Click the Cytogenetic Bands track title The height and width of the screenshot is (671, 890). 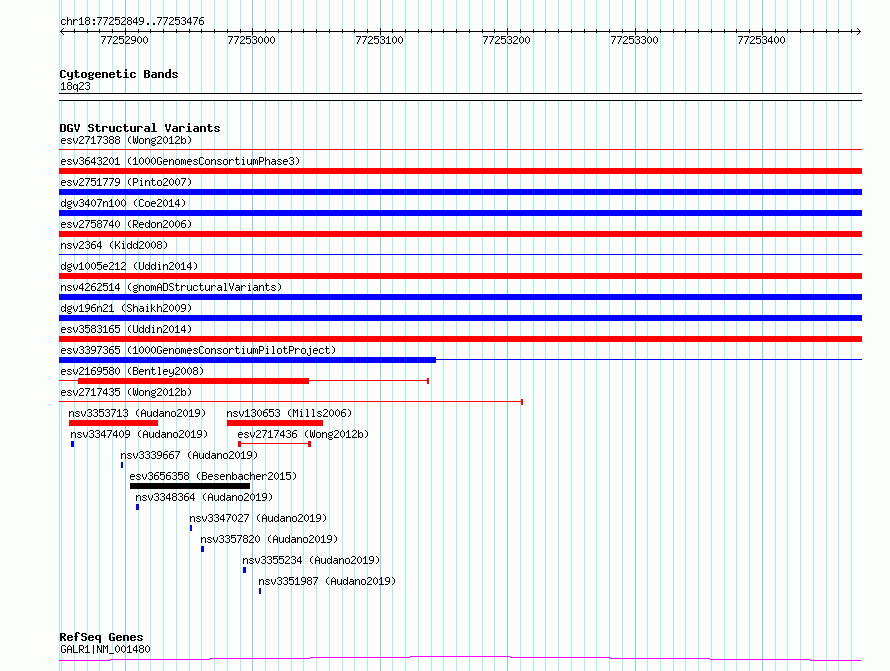119,74
